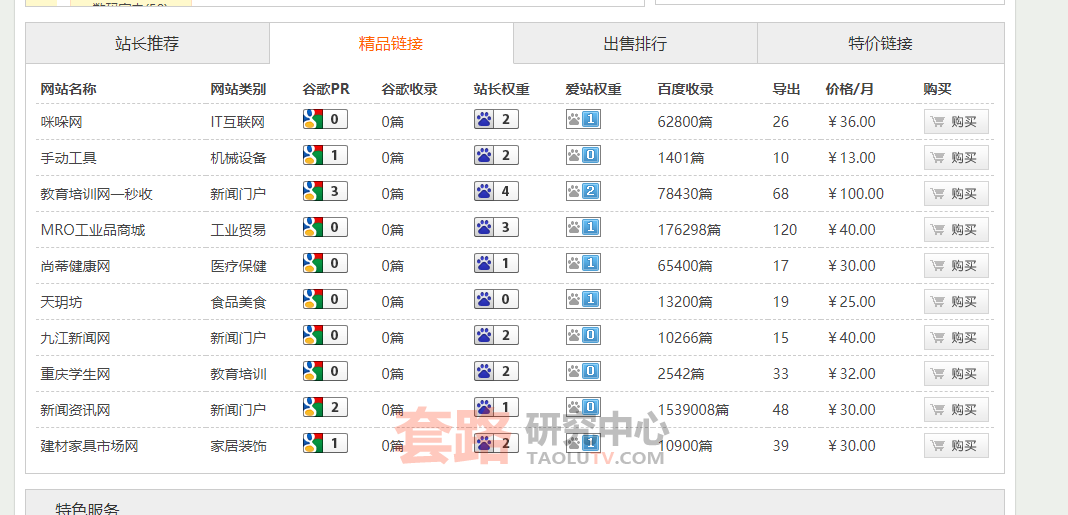Click Google PR badge in 手动工具 row

point(325,155)
